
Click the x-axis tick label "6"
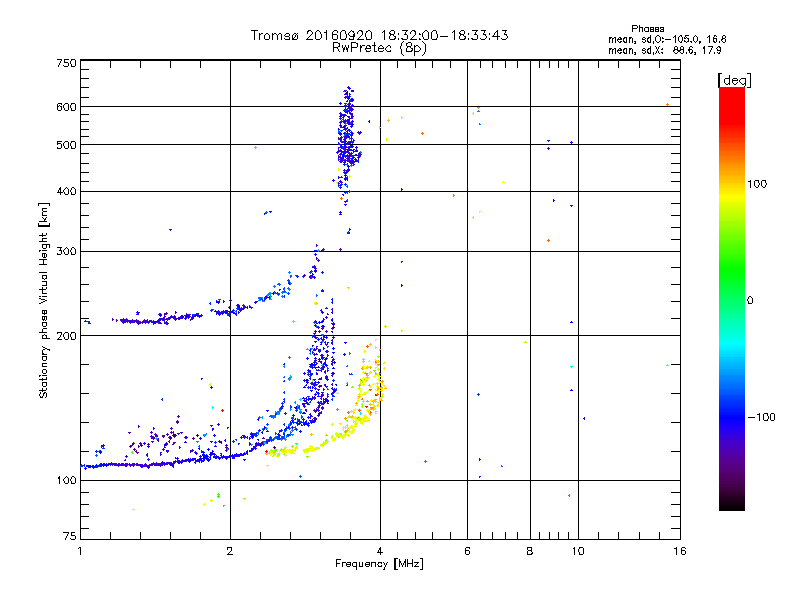click(467, 551)
